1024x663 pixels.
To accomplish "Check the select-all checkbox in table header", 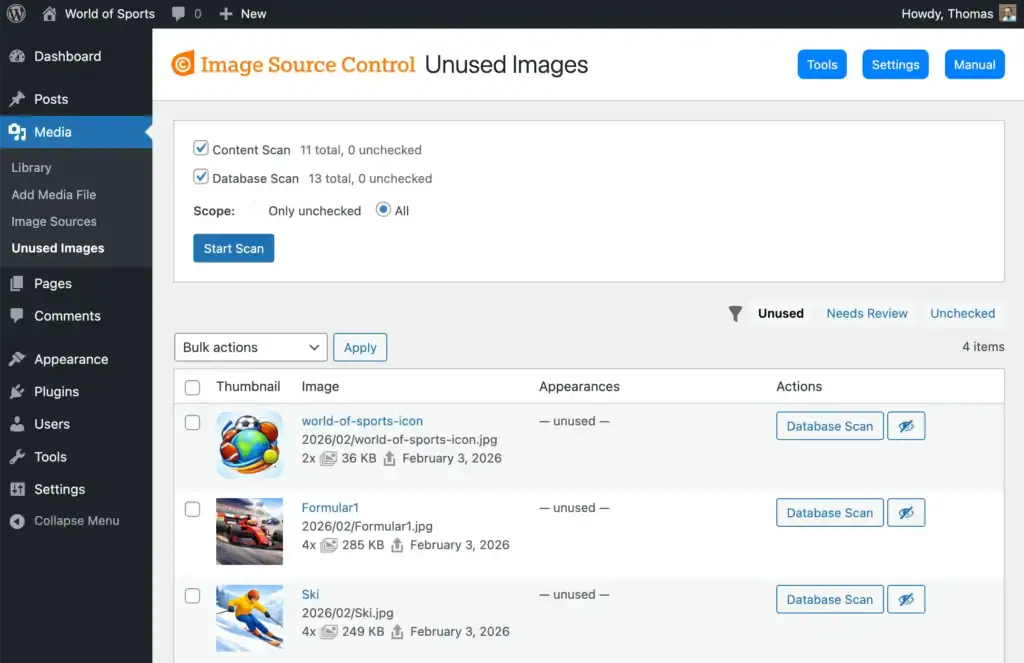I will (x=193, y=386).
